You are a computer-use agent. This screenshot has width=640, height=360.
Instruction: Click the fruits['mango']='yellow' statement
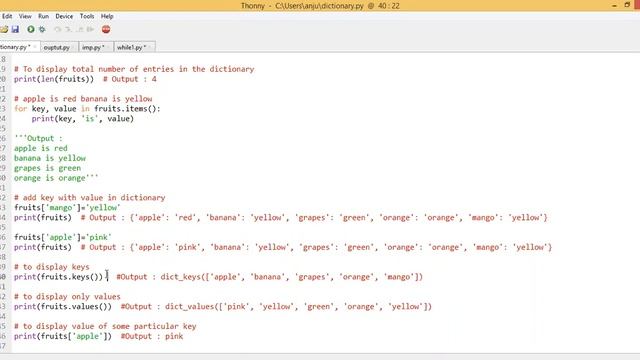point(67,207)
